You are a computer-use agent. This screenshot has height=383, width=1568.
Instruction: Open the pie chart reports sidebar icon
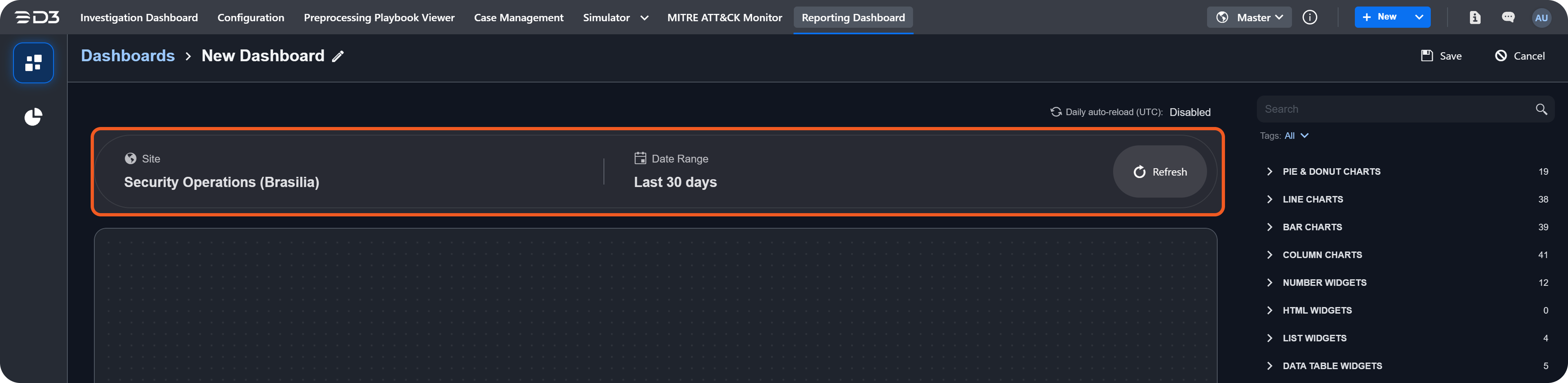33,117
